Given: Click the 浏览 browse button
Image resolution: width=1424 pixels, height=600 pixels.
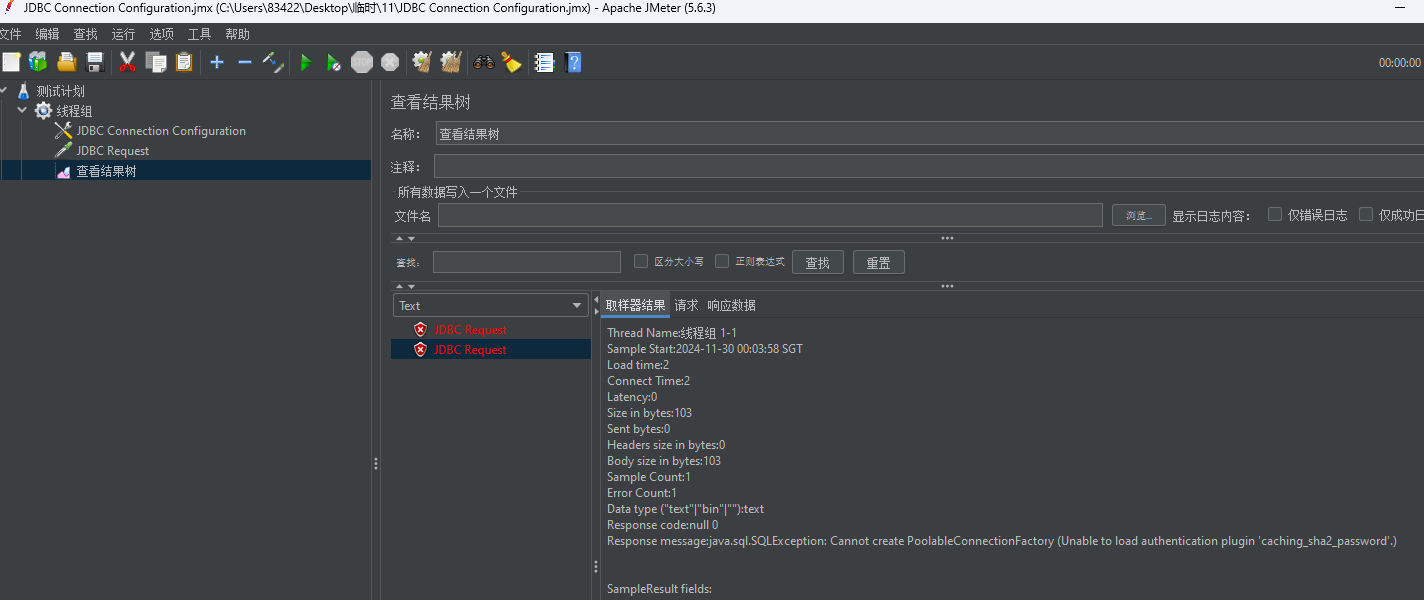Looking at the screenshot, I should [1138, 215].
